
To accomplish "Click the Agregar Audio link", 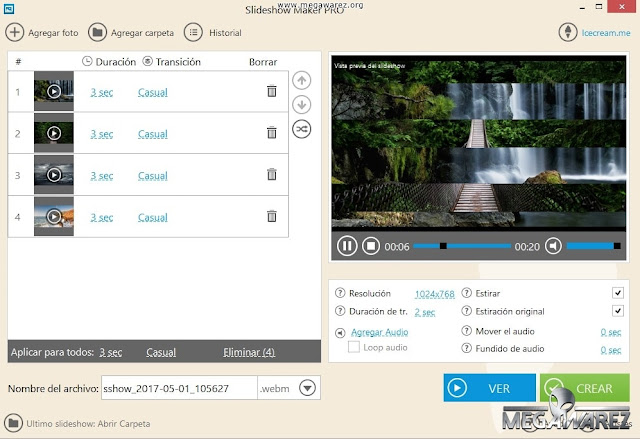I will click(380, 332).
